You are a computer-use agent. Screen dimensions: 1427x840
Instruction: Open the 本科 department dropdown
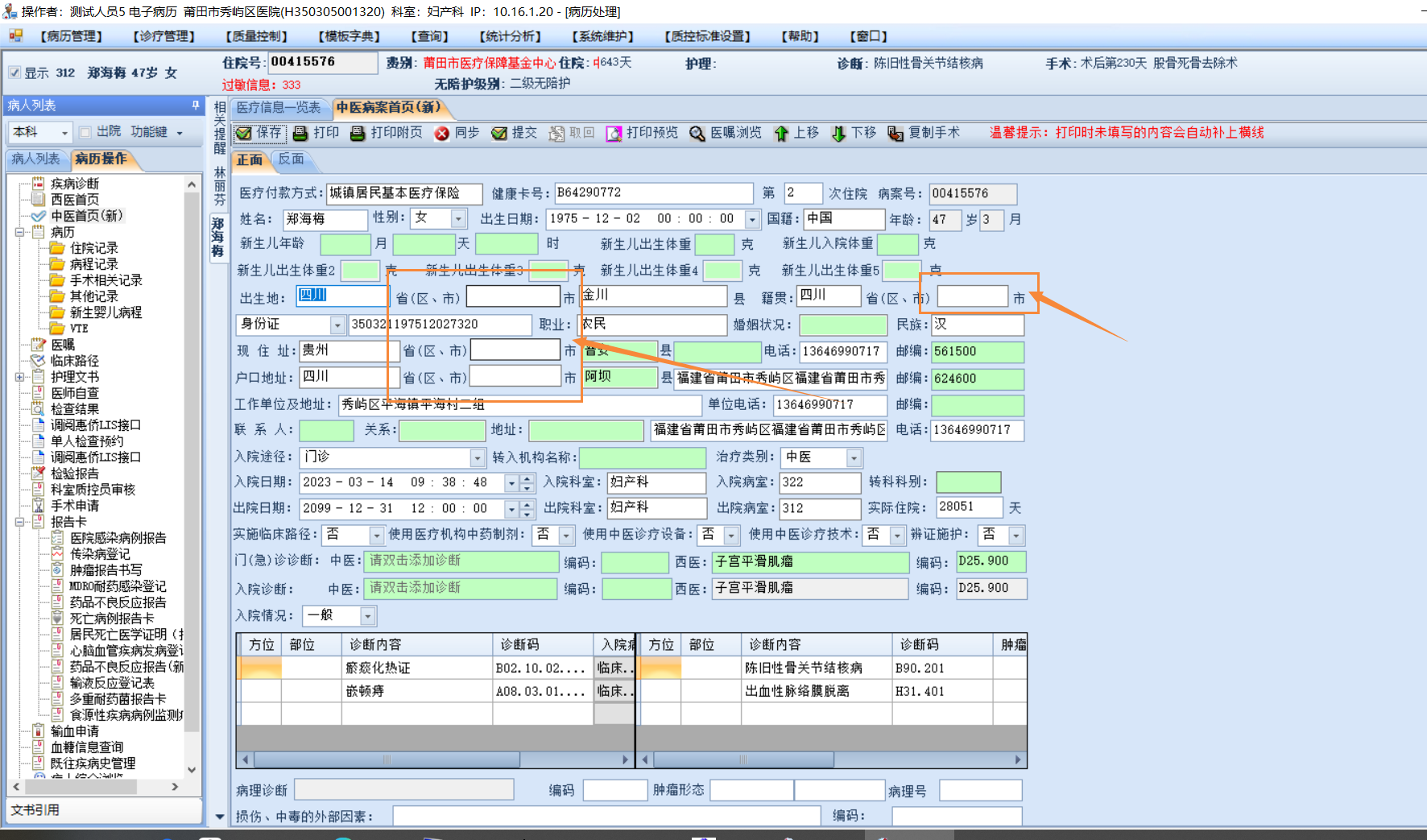tap(64, 132)
